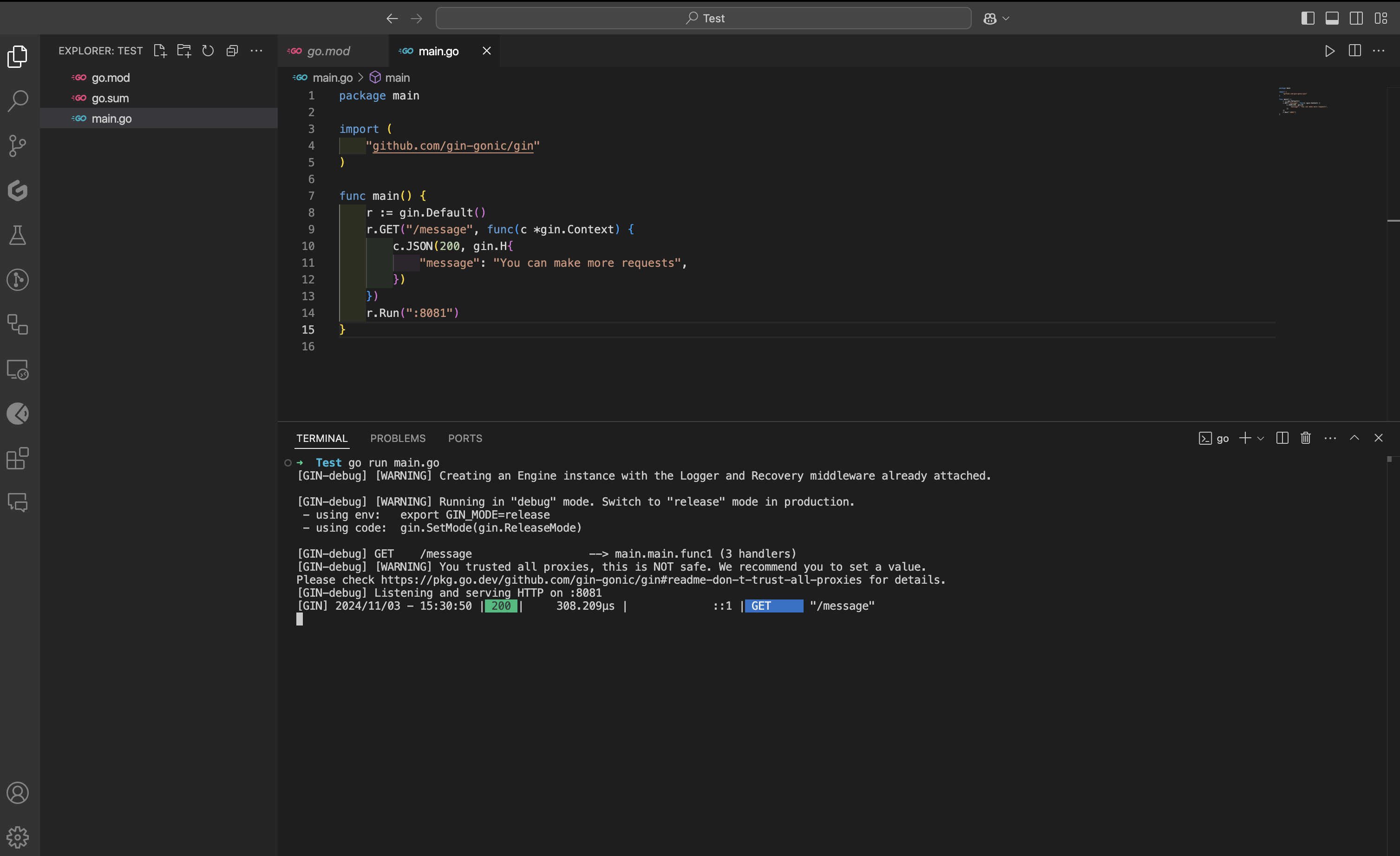This screenshot has width=1400, height=856.
Task: Open the github.com/gin-gonic/gin link
Action: click(x=453, y=146)
